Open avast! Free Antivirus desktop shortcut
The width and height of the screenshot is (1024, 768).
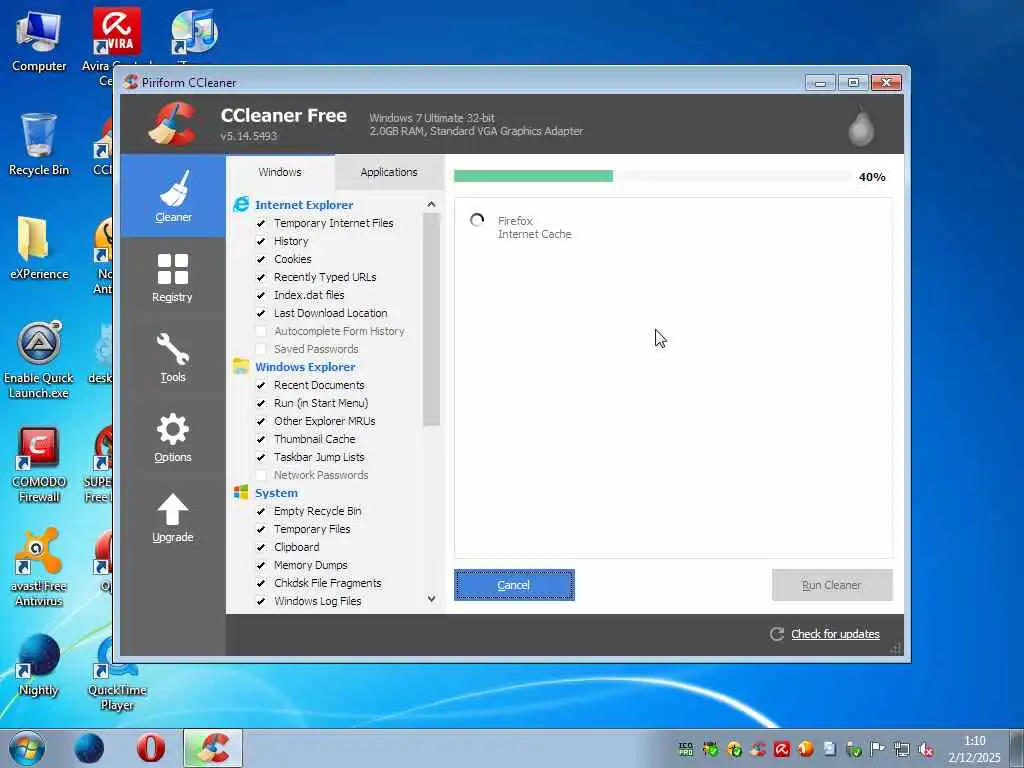point(39,568)
